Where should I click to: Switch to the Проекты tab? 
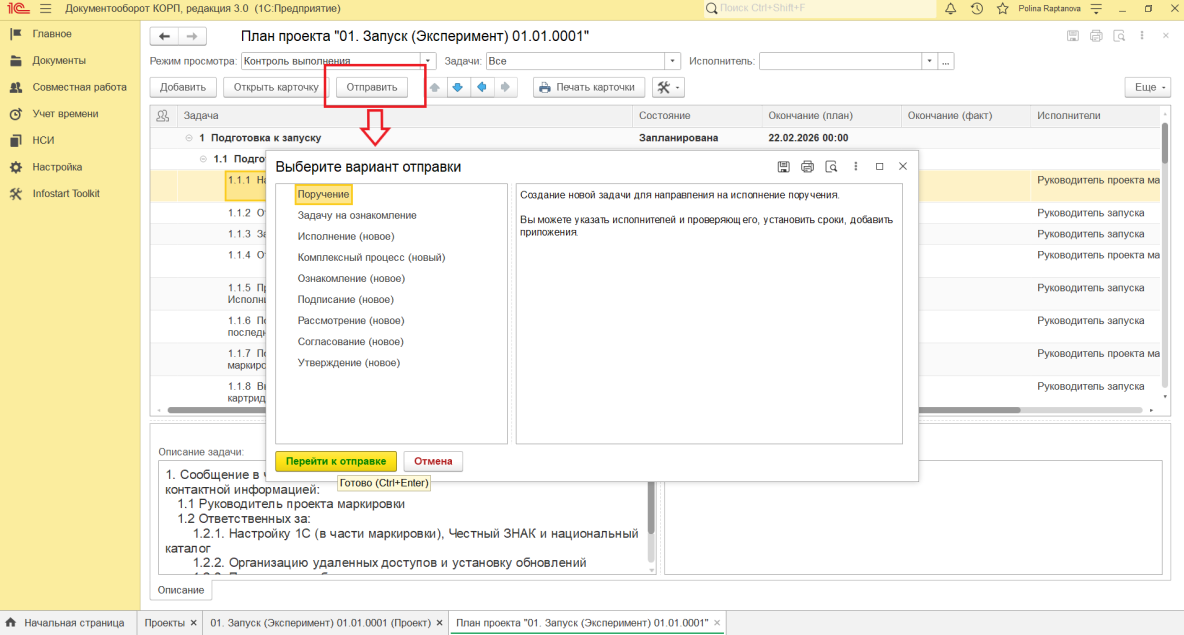164,623
